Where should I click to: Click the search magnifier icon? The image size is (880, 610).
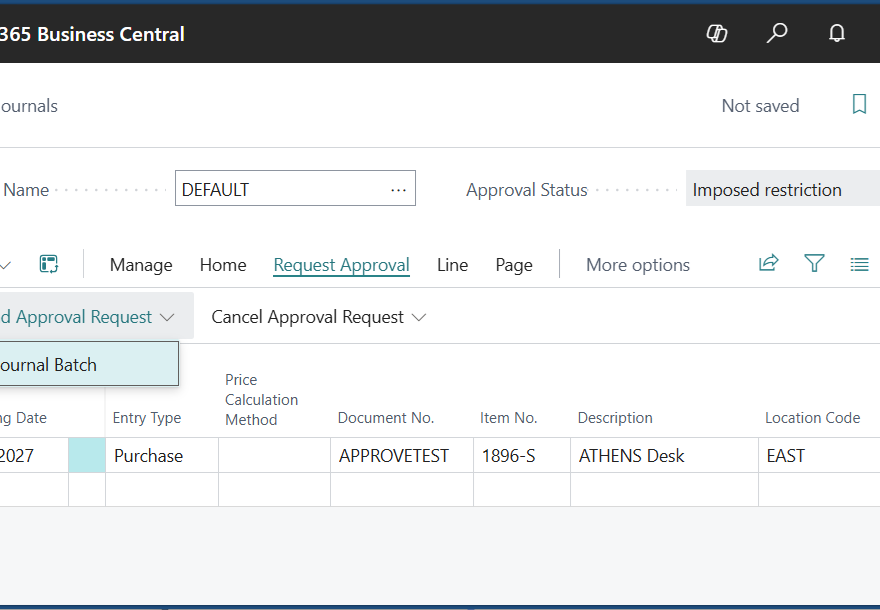coord(777,34)
